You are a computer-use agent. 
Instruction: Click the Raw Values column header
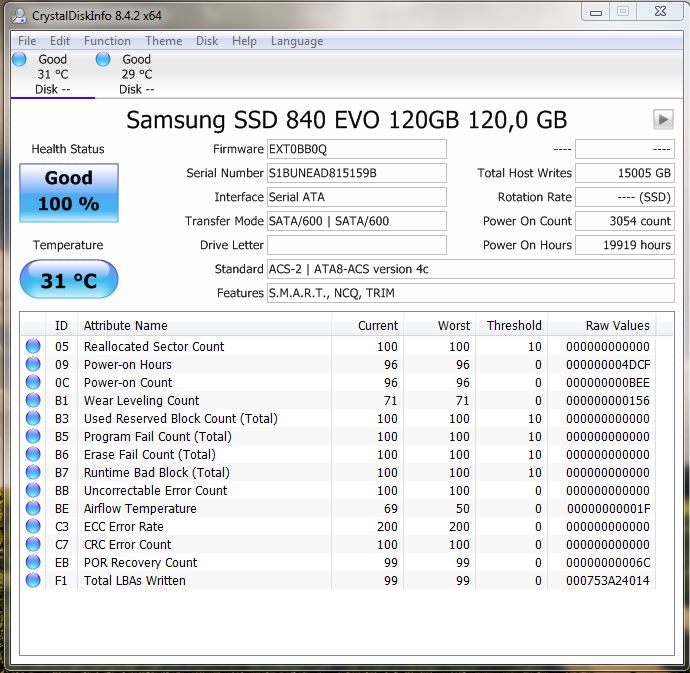(602, 326)
